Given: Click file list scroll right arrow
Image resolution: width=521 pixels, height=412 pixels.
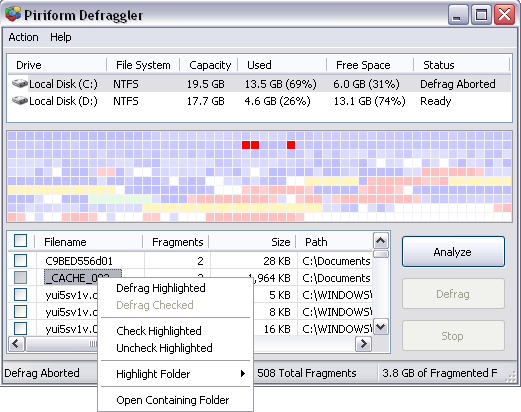Looking at the screenshot, I should tap(363, 344).
